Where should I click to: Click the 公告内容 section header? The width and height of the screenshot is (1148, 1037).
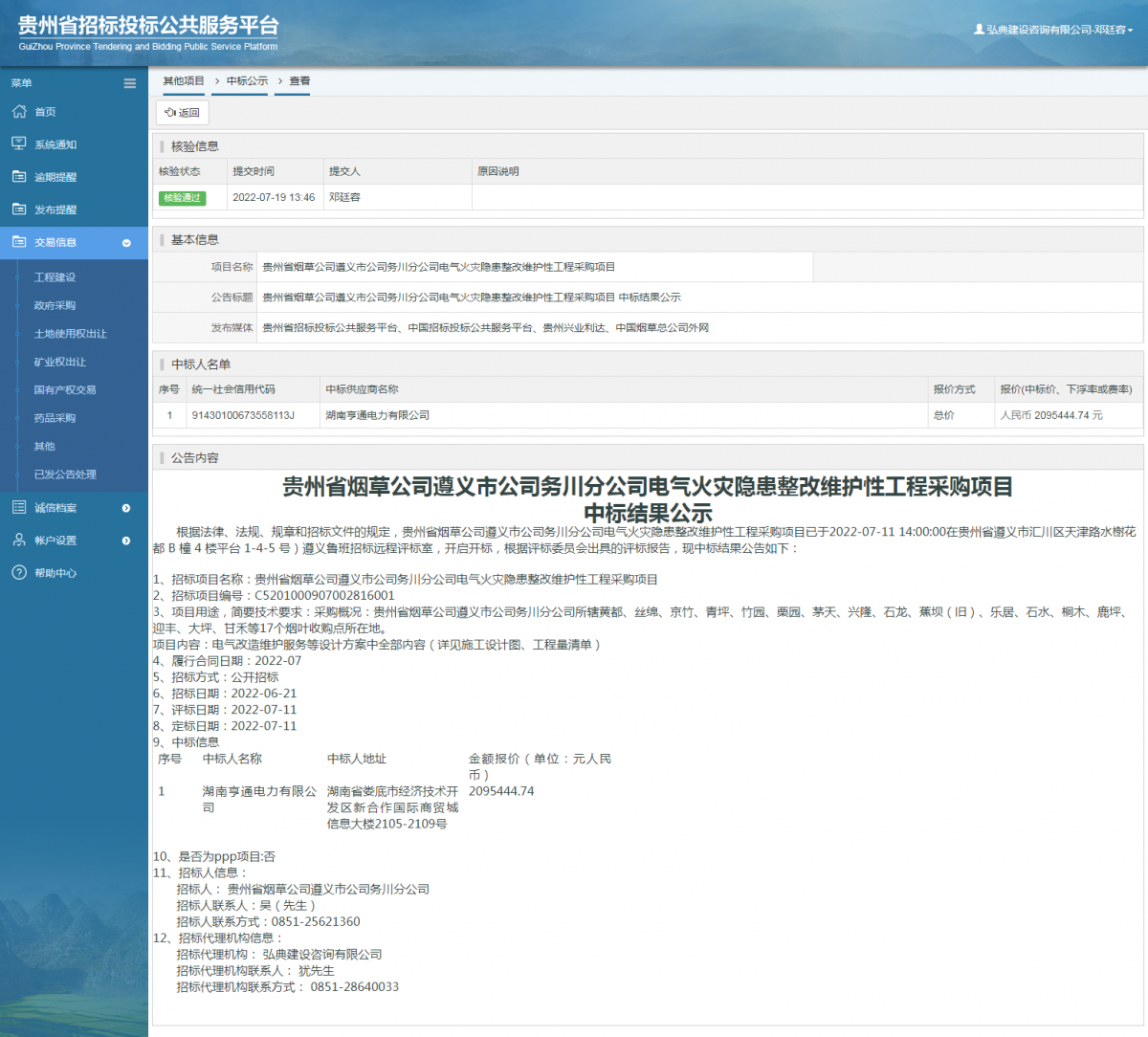coord(195,458)
